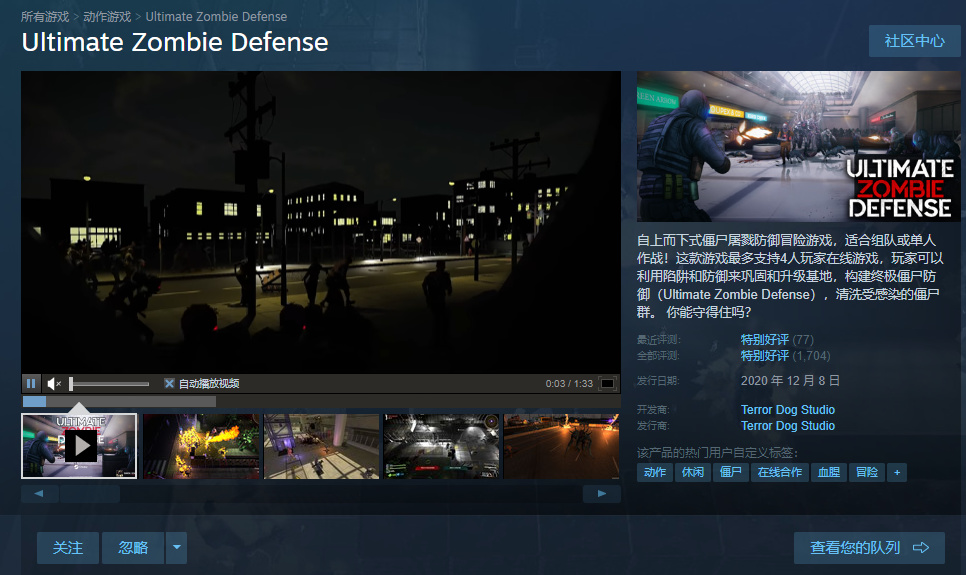Open the flamethrower screenshot thumbnail
Viewport: 966px width, 575px height.
pos(201,446)
